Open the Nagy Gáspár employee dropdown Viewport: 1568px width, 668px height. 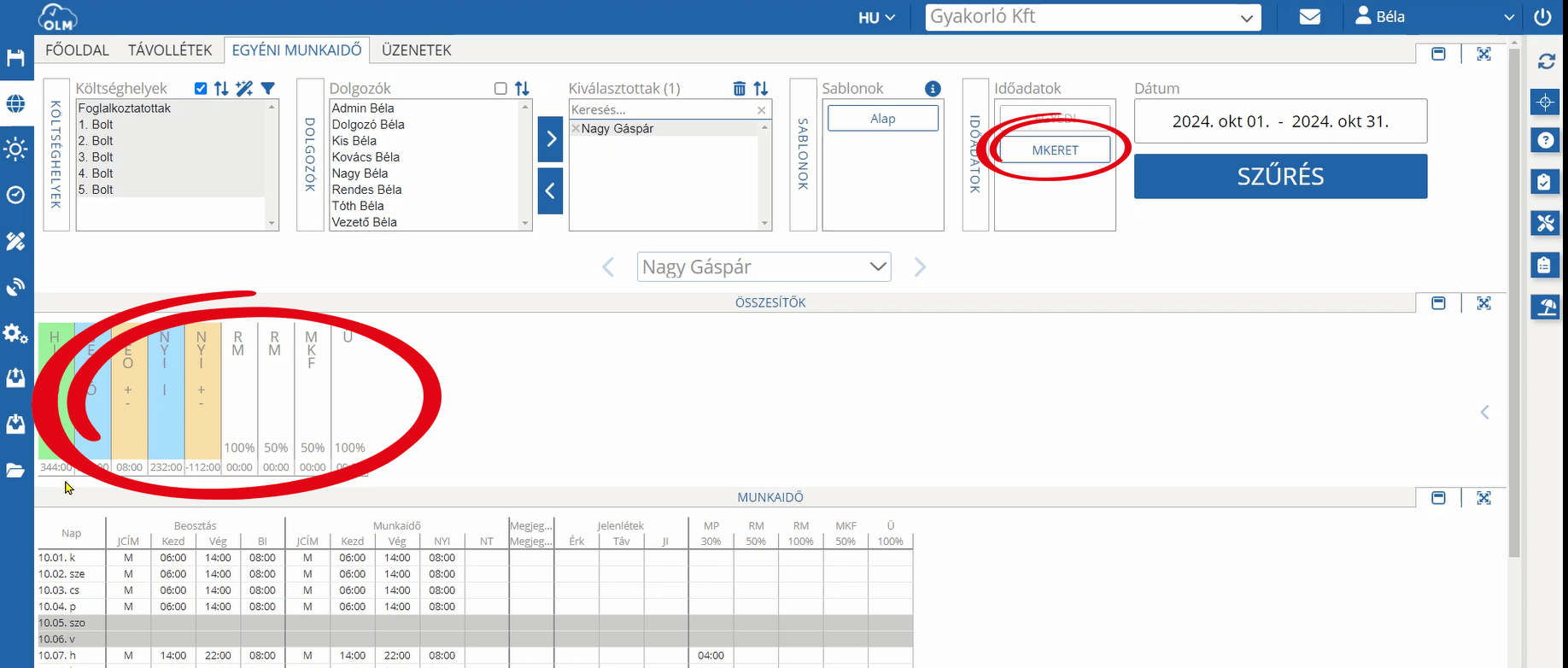(x=764, y=267)
